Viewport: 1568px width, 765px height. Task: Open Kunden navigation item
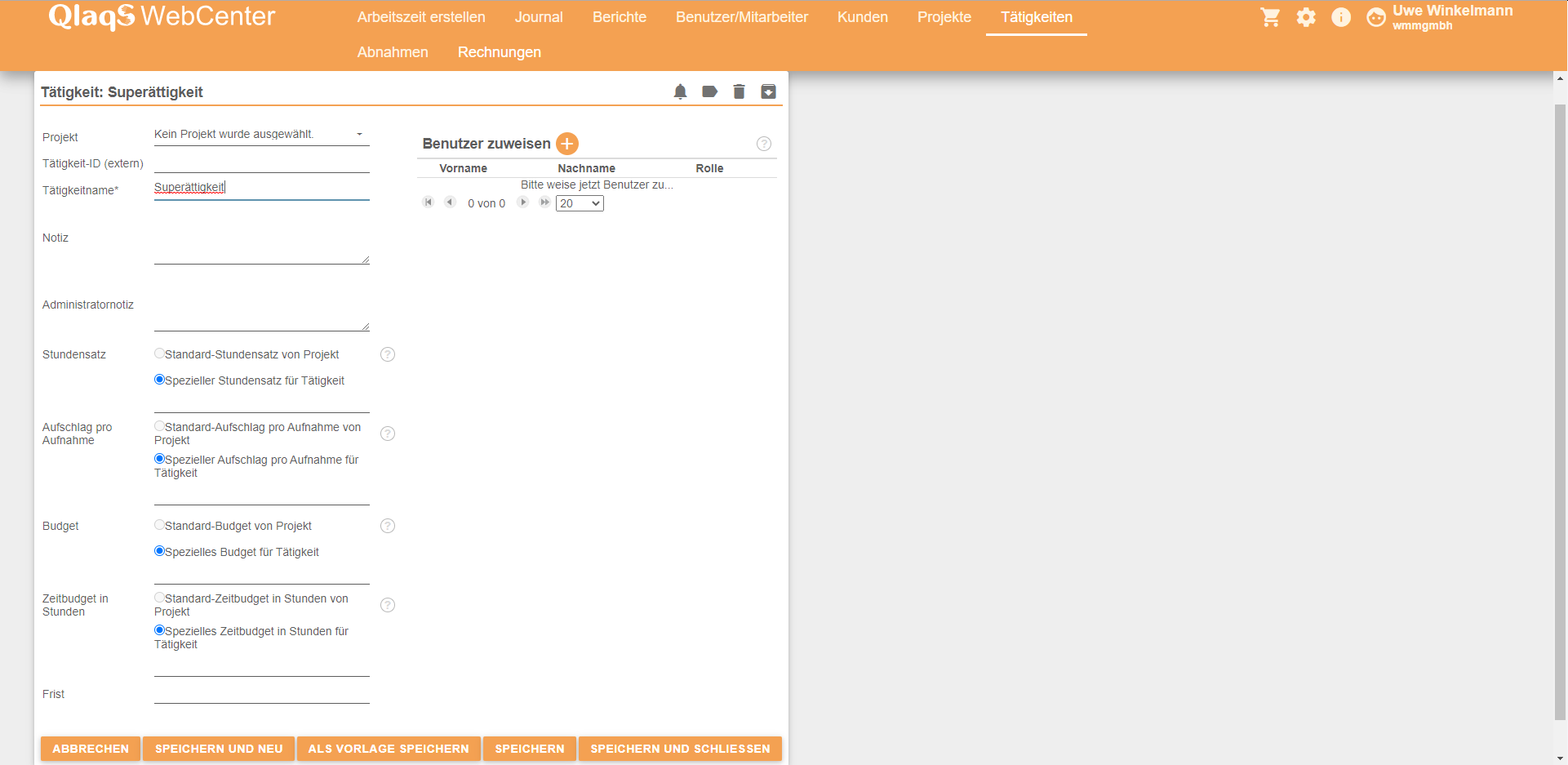tap(863, 17)
